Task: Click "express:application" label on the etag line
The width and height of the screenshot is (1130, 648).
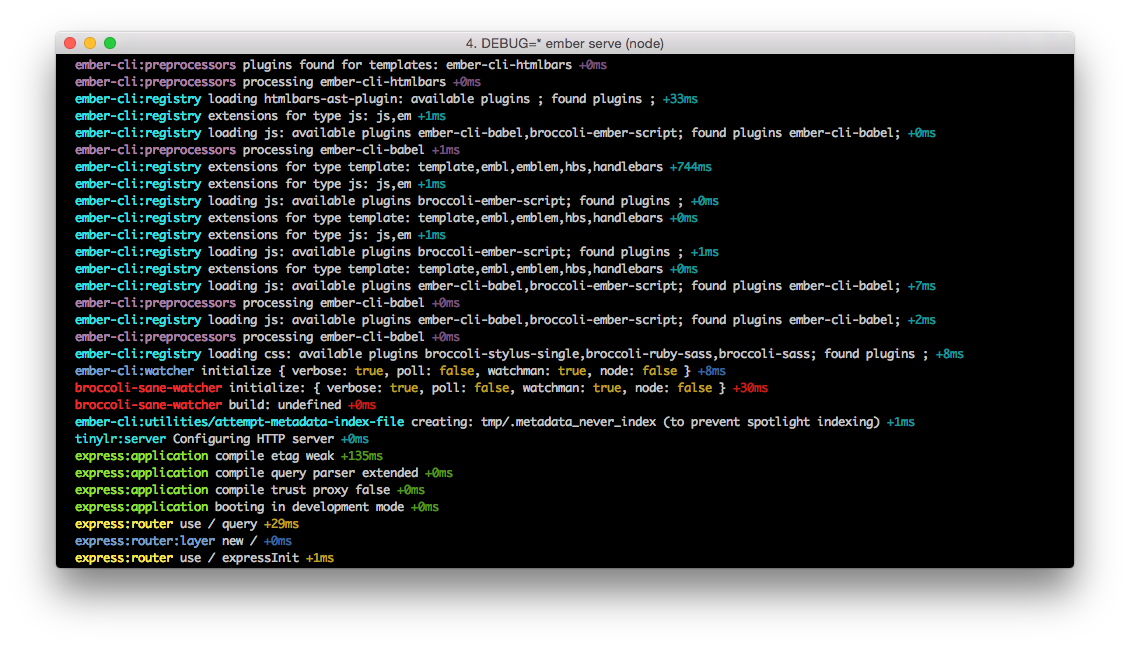Action: 141,456
